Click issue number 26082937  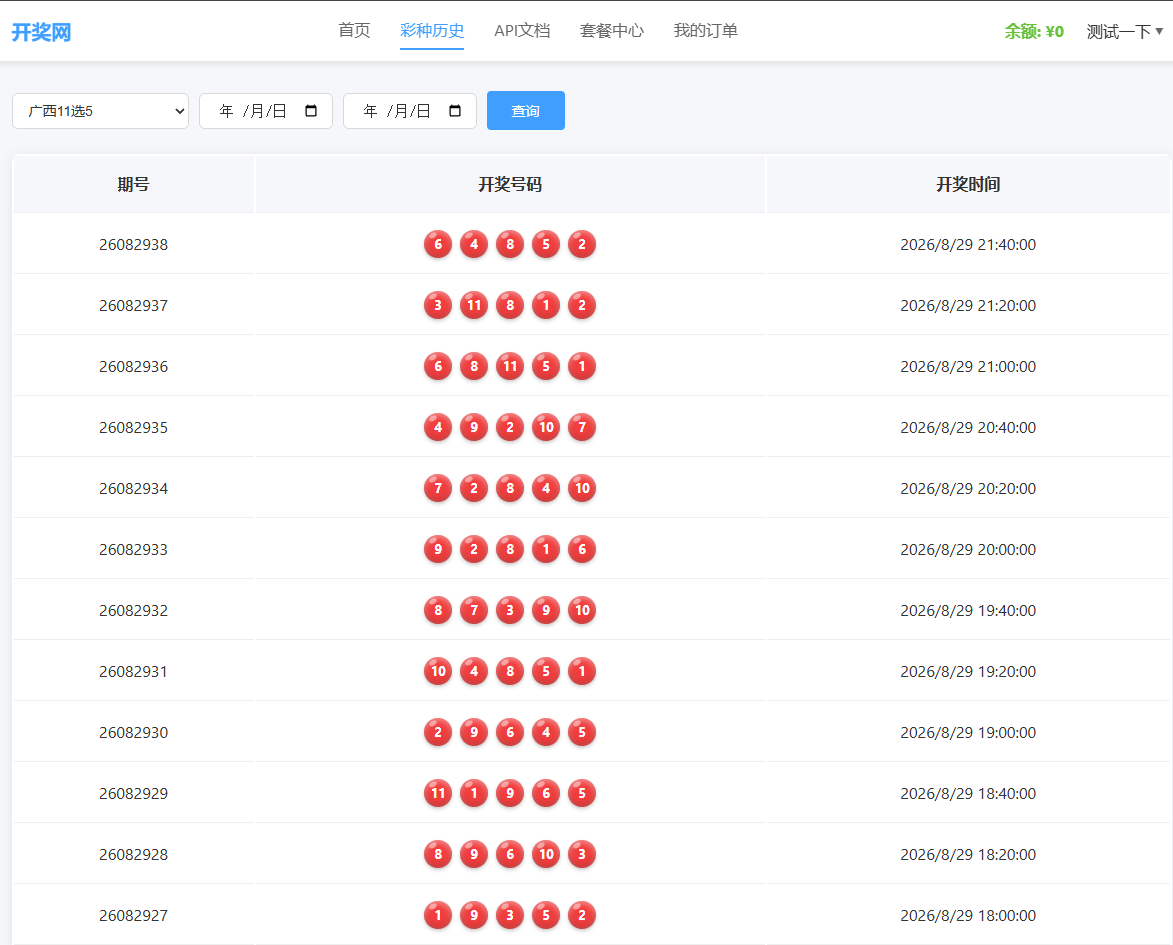click(x=133, y=305)
